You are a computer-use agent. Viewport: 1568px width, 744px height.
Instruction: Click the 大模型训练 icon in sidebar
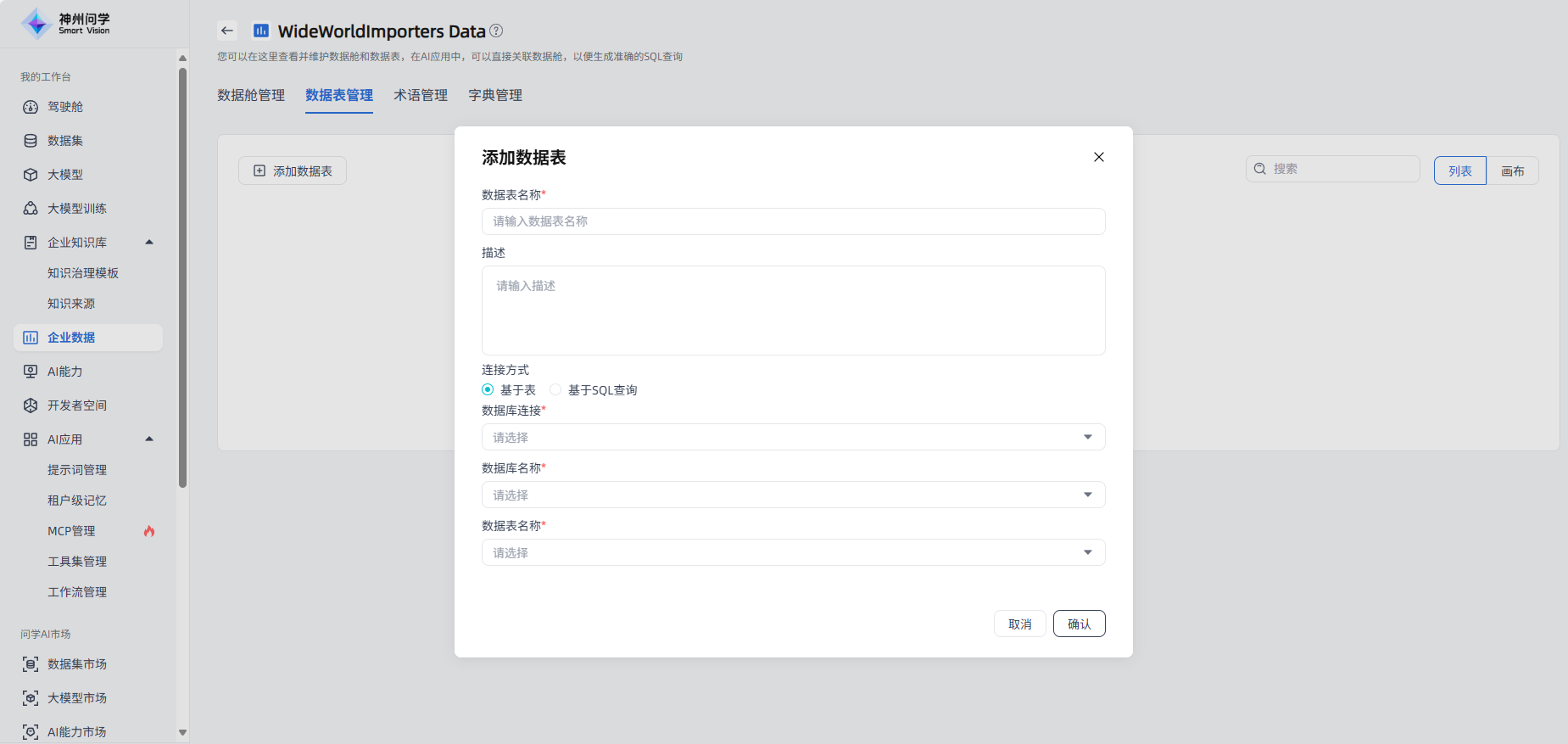pos(31,209)
